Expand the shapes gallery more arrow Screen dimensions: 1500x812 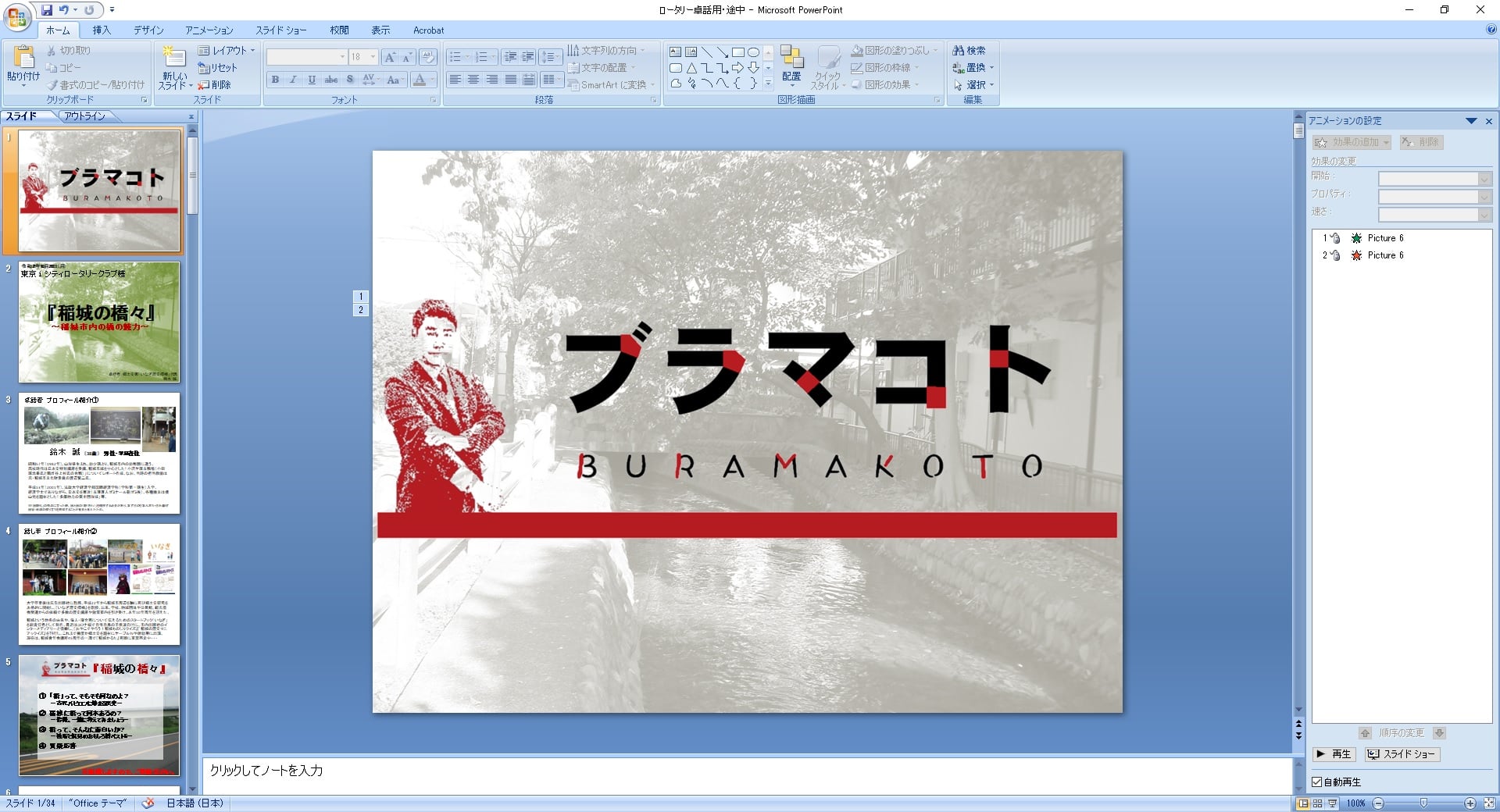coord(768,84)
